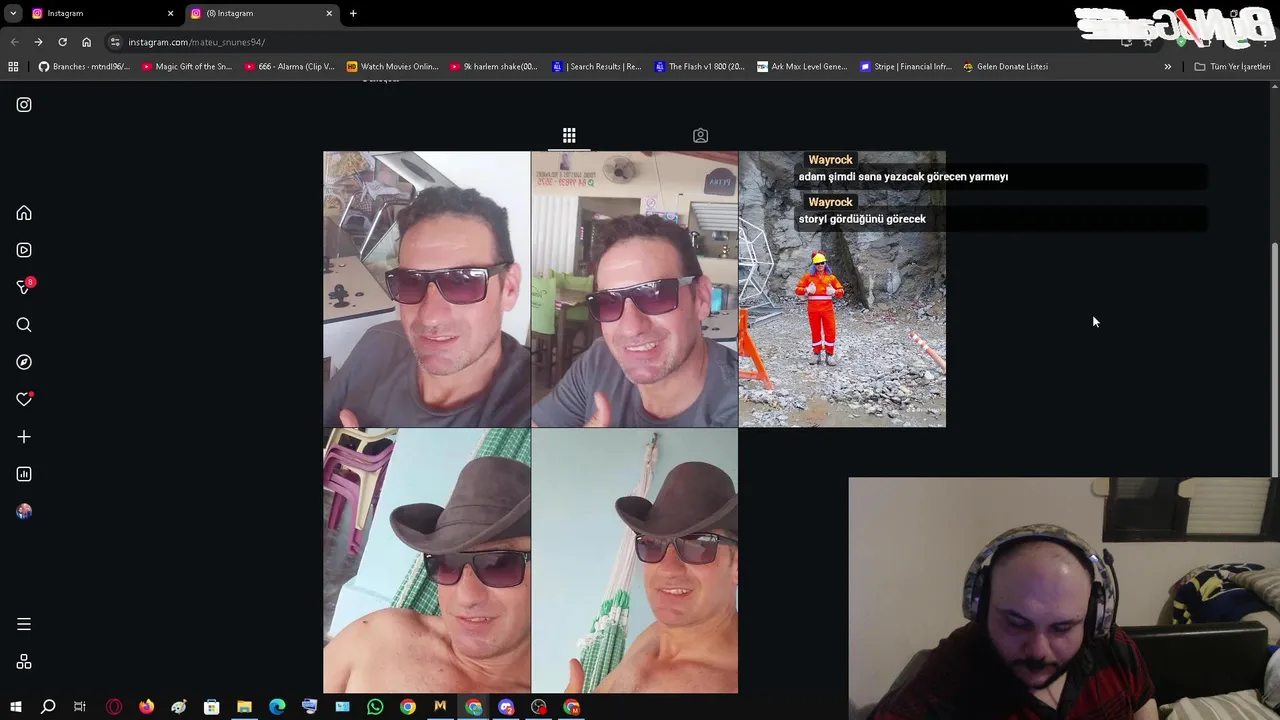
Task: Click the Instagram logo in sidebar
Action: tap(24, 104)
